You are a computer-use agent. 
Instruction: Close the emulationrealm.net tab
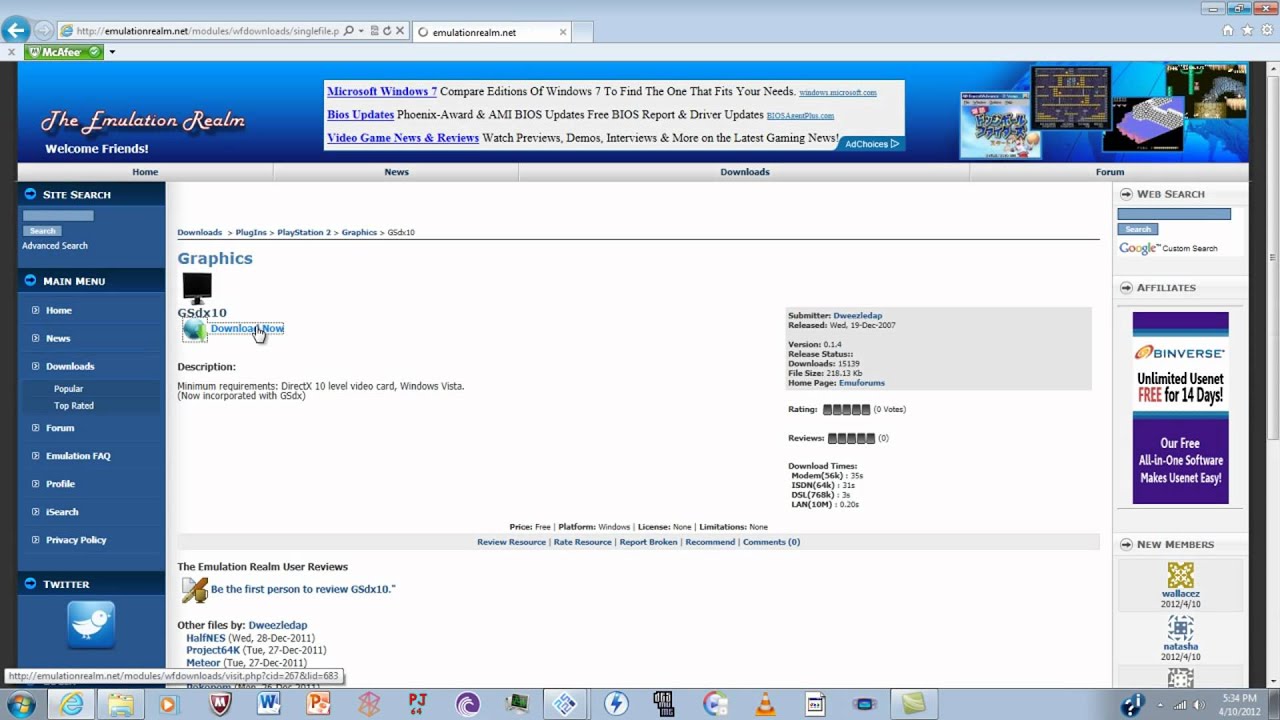563,32
